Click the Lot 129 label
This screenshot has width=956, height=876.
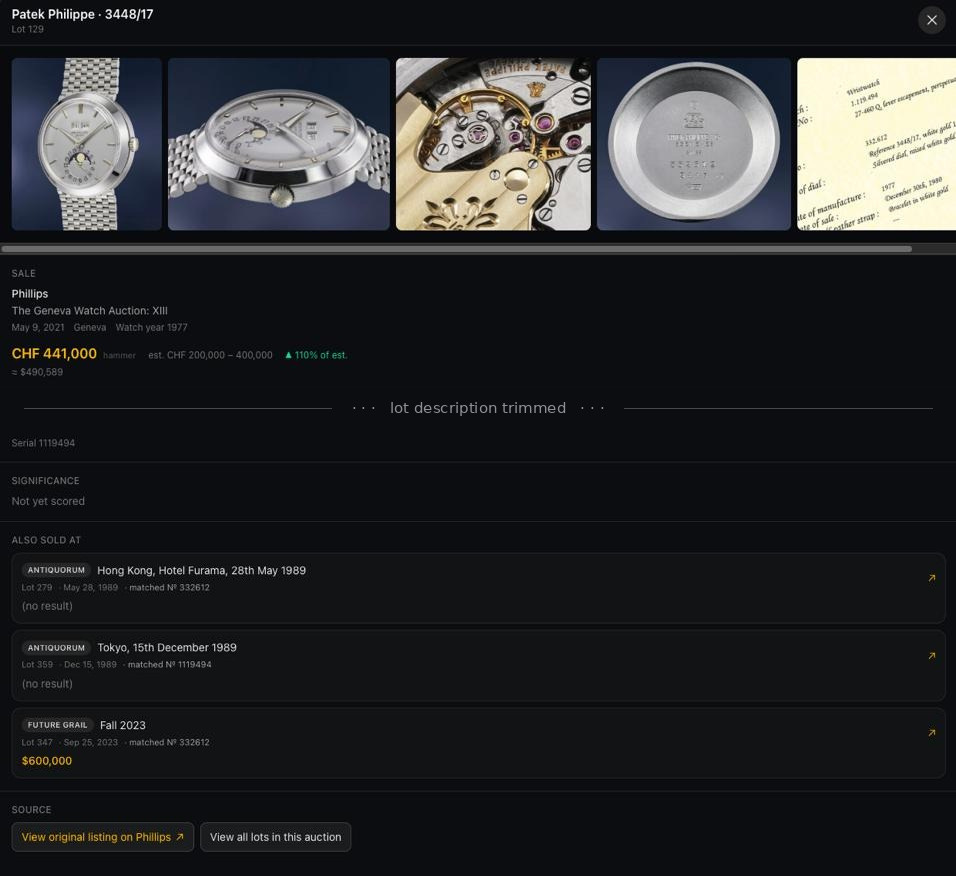tap(27, 29)
